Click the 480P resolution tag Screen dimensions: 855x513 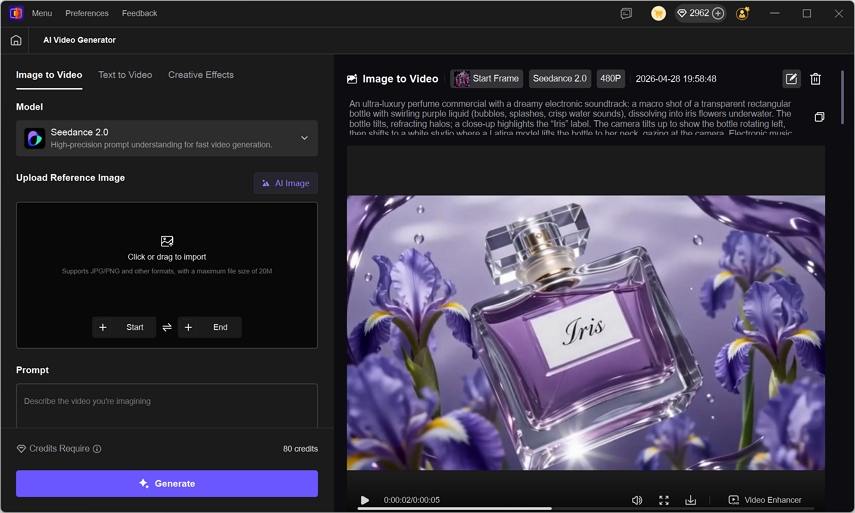coord(611,79)
